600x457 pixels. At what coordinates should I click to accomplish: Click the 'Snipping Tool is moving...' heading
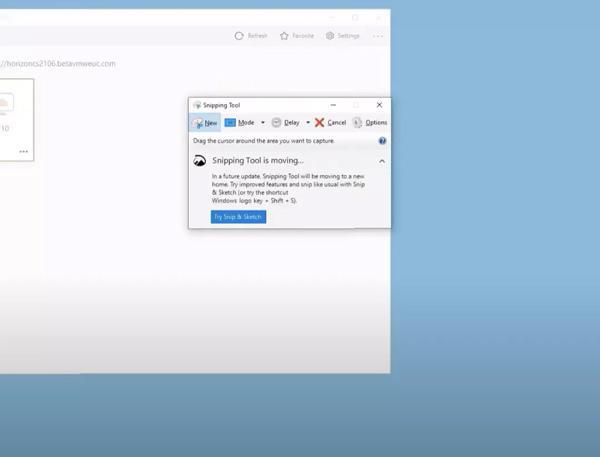[258, 161]
